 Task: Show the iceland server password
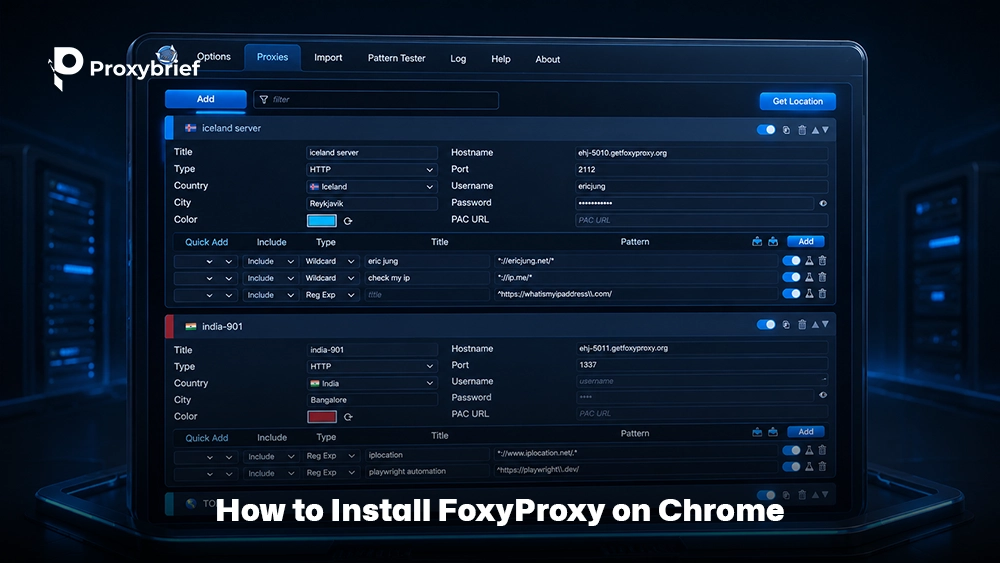click(x=823, y=203)
